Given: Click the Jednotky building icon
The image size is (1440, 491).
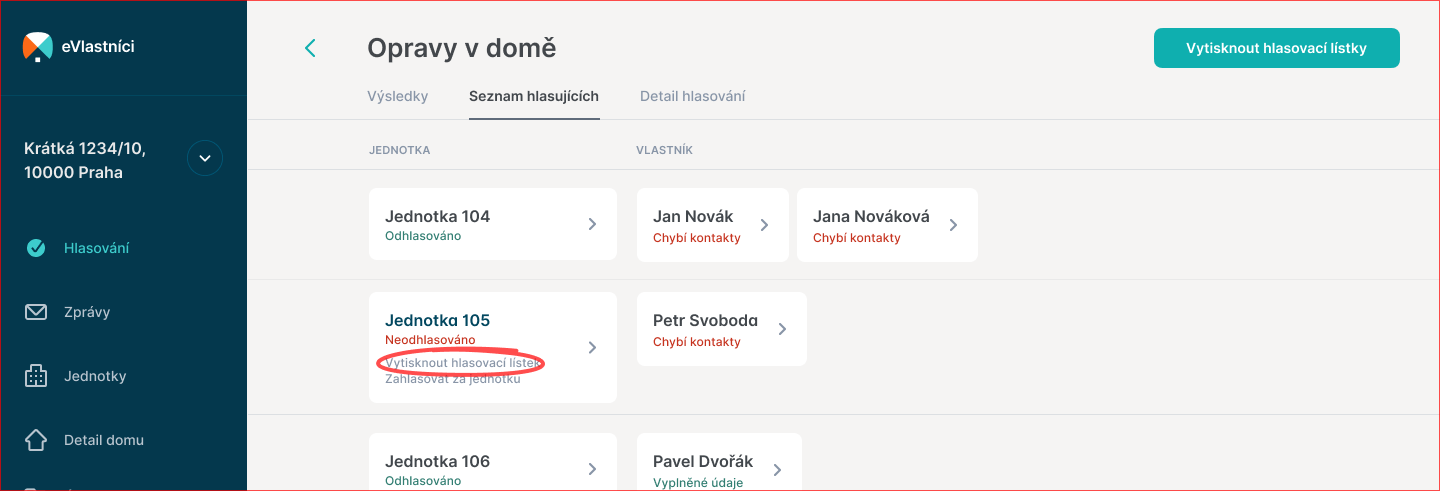Looking at the screenshot, I should pyautogui.click(x=36, y=376).
